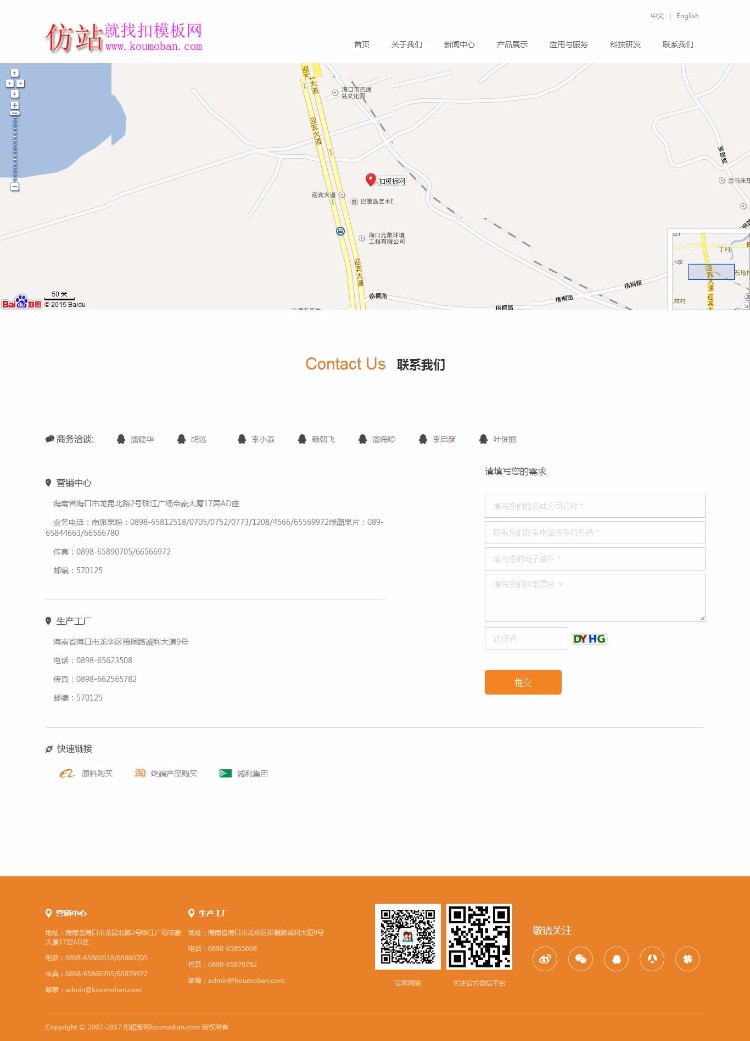Click the Alibaba logo icon in quick links
This screenshot has height=1041, width=750.
[66, 773]
